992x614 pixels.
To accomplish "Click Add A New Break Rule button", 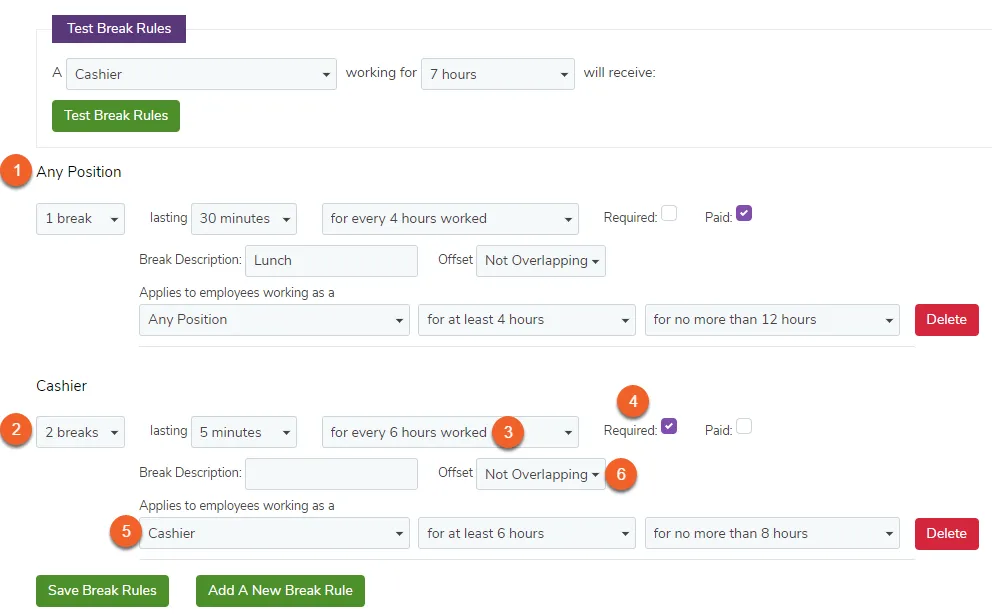I will click(x=280, y=591).
